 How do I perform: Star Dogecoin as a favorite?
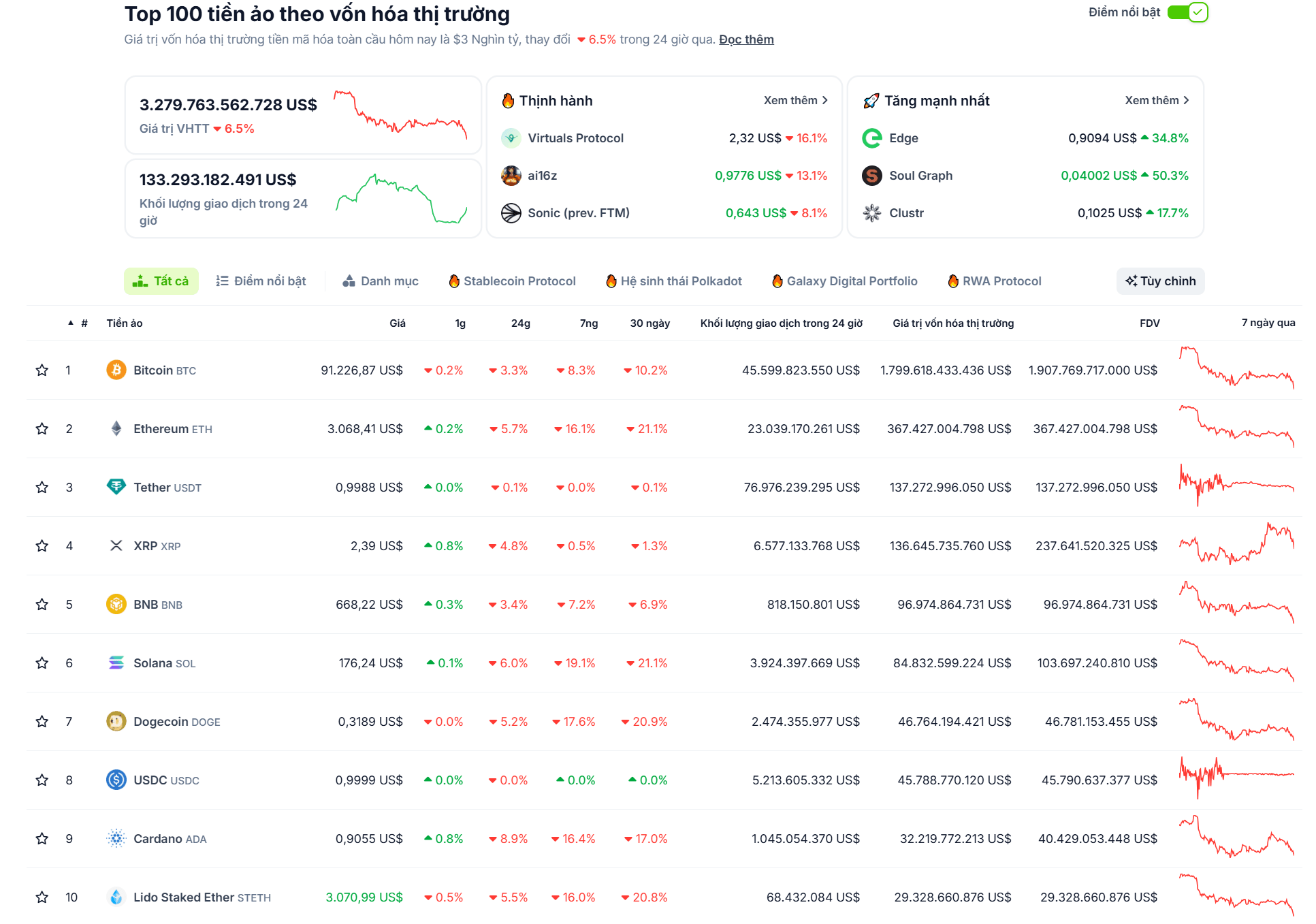(42, 721)
